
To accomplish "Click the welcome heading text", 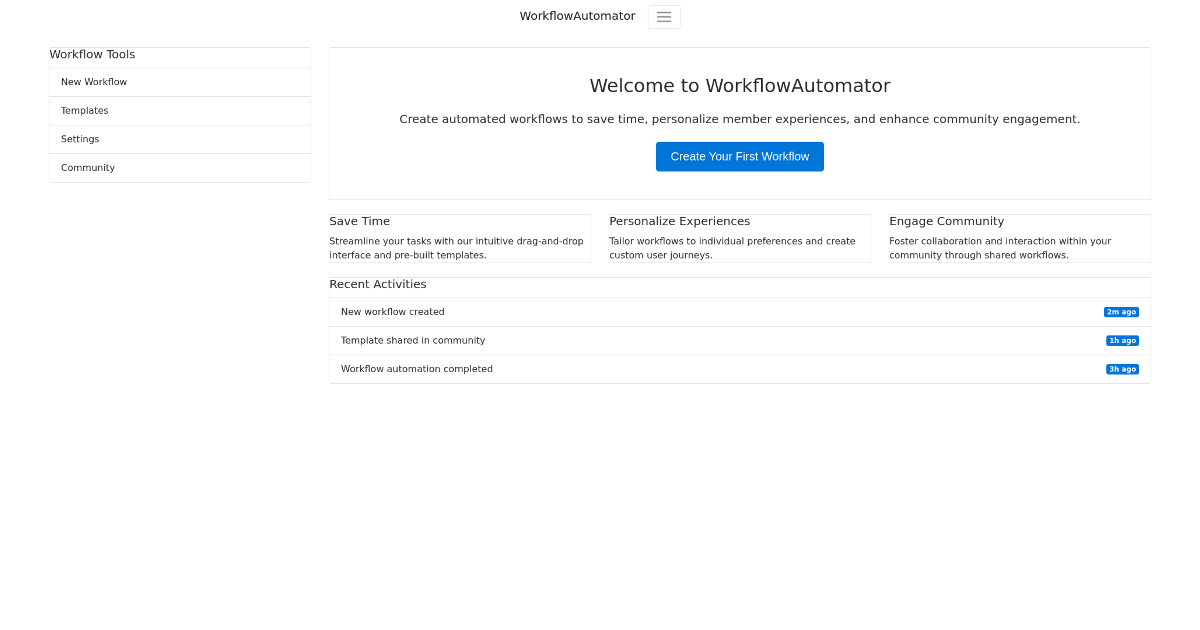I will (x=740, y=86).
